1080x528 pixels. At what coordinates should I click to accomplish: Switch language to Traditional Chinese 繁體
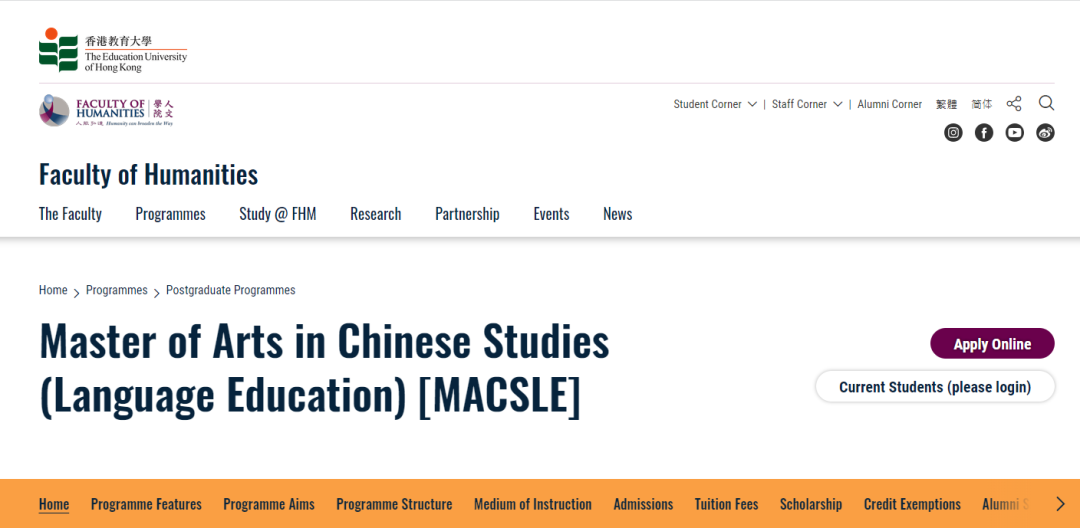pyautogui.click(x=946, y=105)
